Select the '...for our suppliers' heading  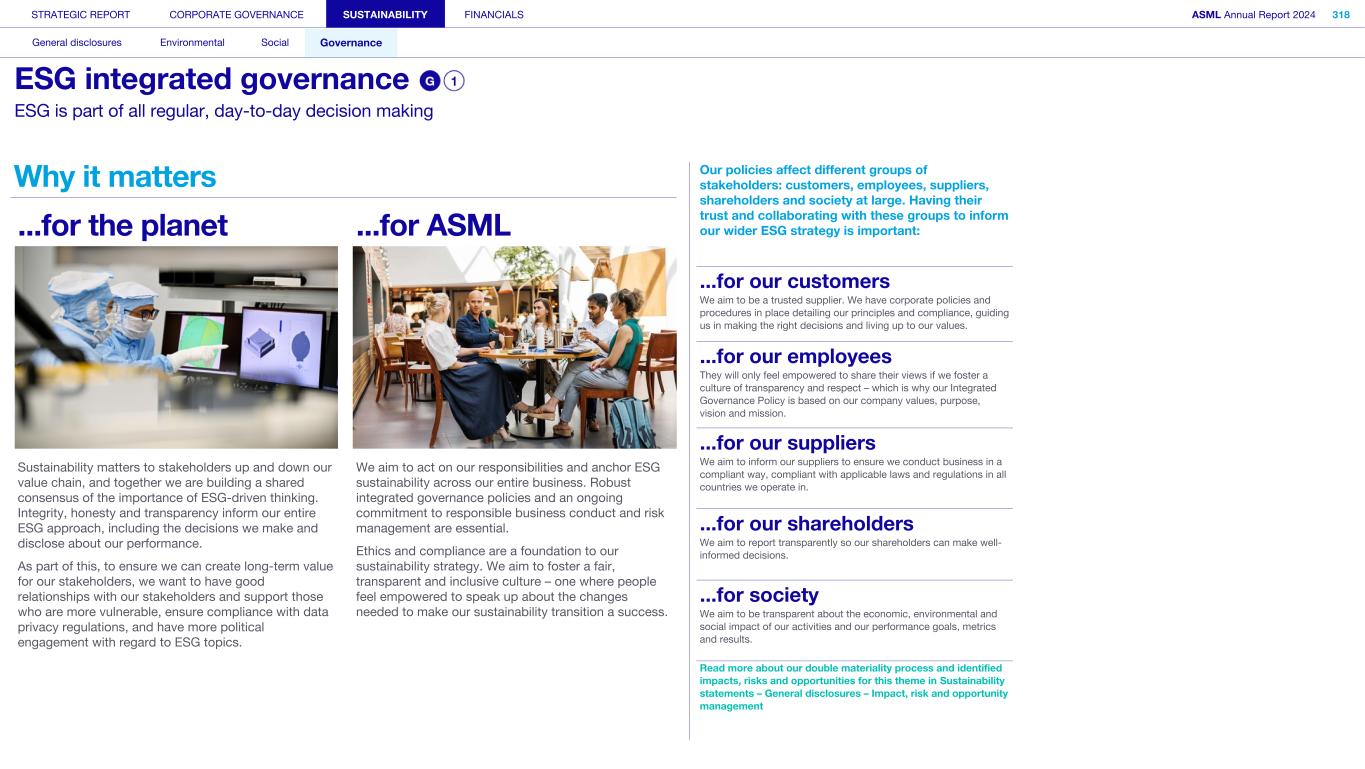(x=787, y=443)
